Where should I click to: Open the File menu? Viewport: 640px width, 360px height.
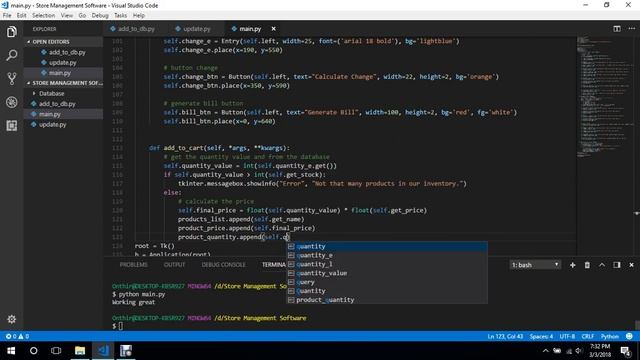tap(7, 15)
